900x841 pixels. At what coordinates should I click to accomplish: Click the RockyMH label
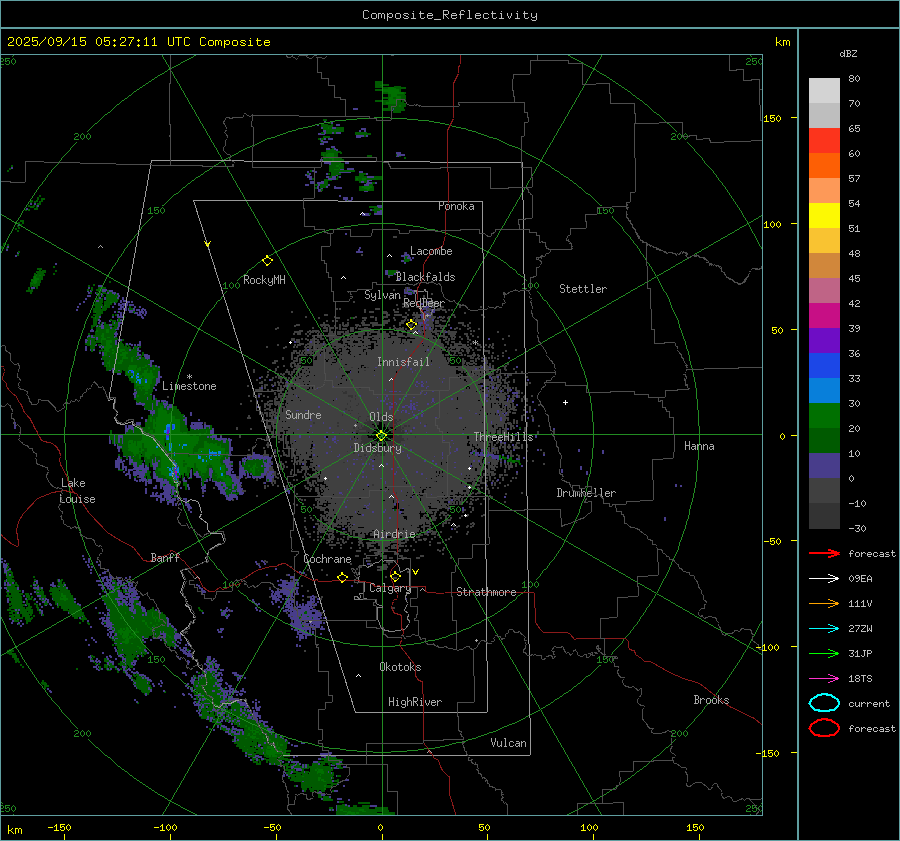point(264,280)
